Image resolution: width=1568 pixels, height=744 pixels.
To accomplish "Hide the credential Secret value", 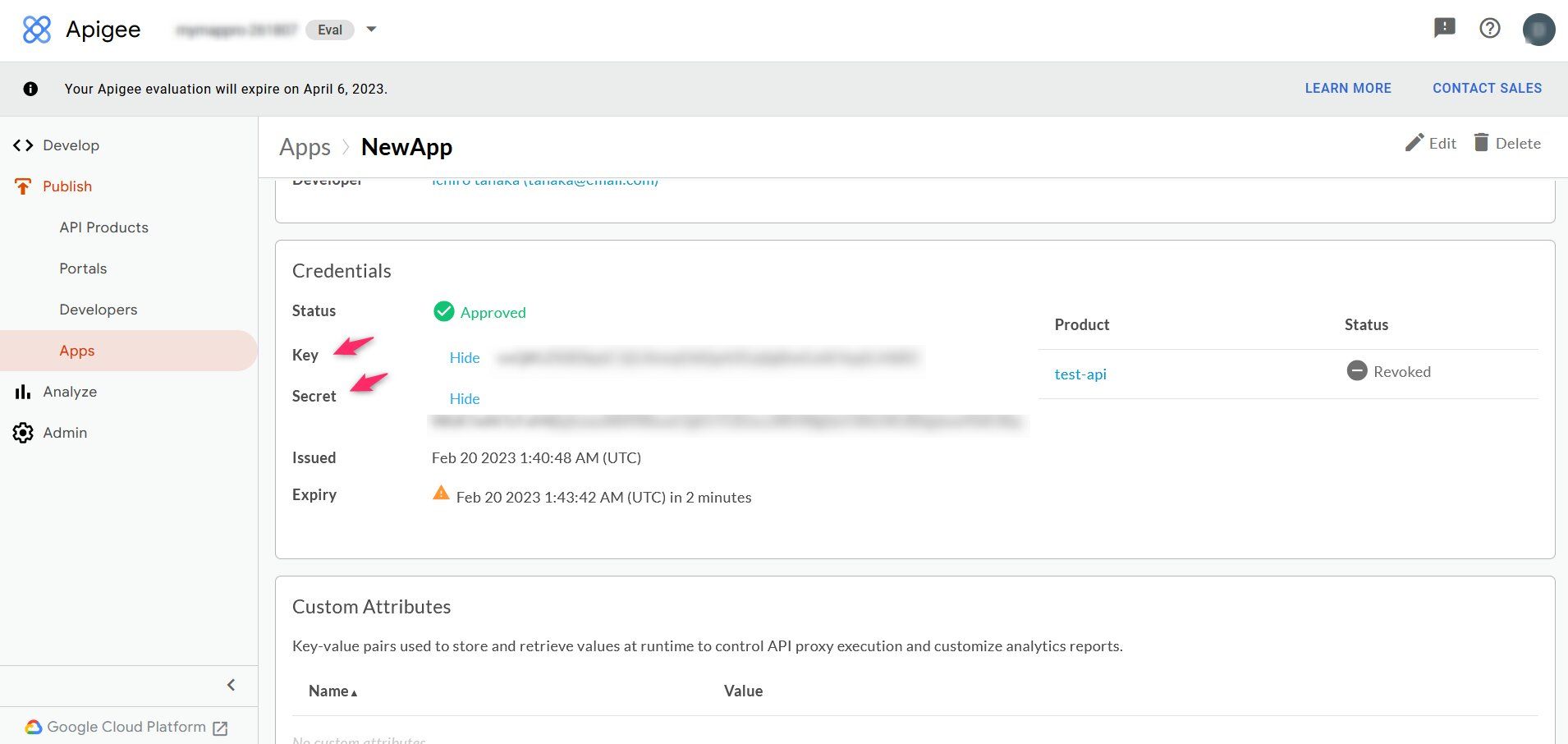I will tap(464, 399).
